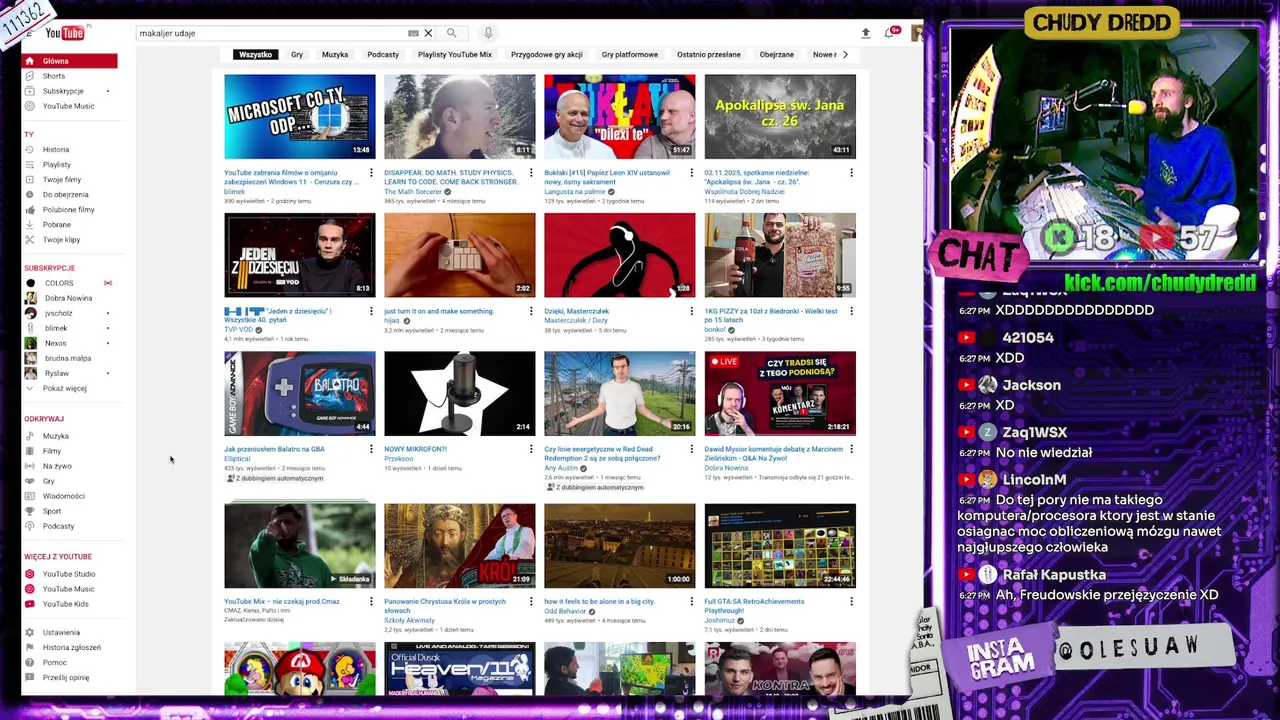The height and width of the screenshot is (720, 1280).
Task: Open options menu for Apokalipsa św. Jana video
Action: (x=851, y=172)
